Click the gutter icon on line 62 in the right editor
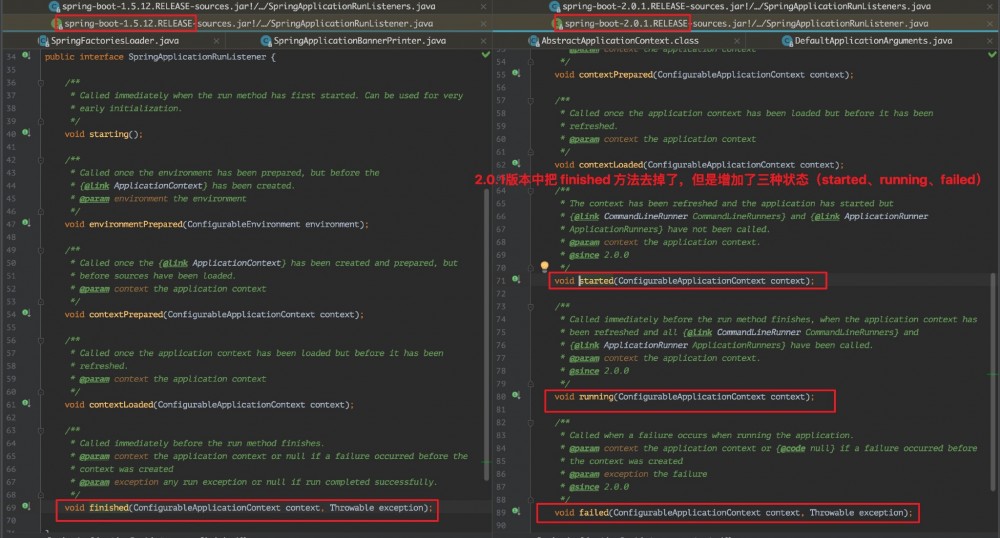 point(516,164)
